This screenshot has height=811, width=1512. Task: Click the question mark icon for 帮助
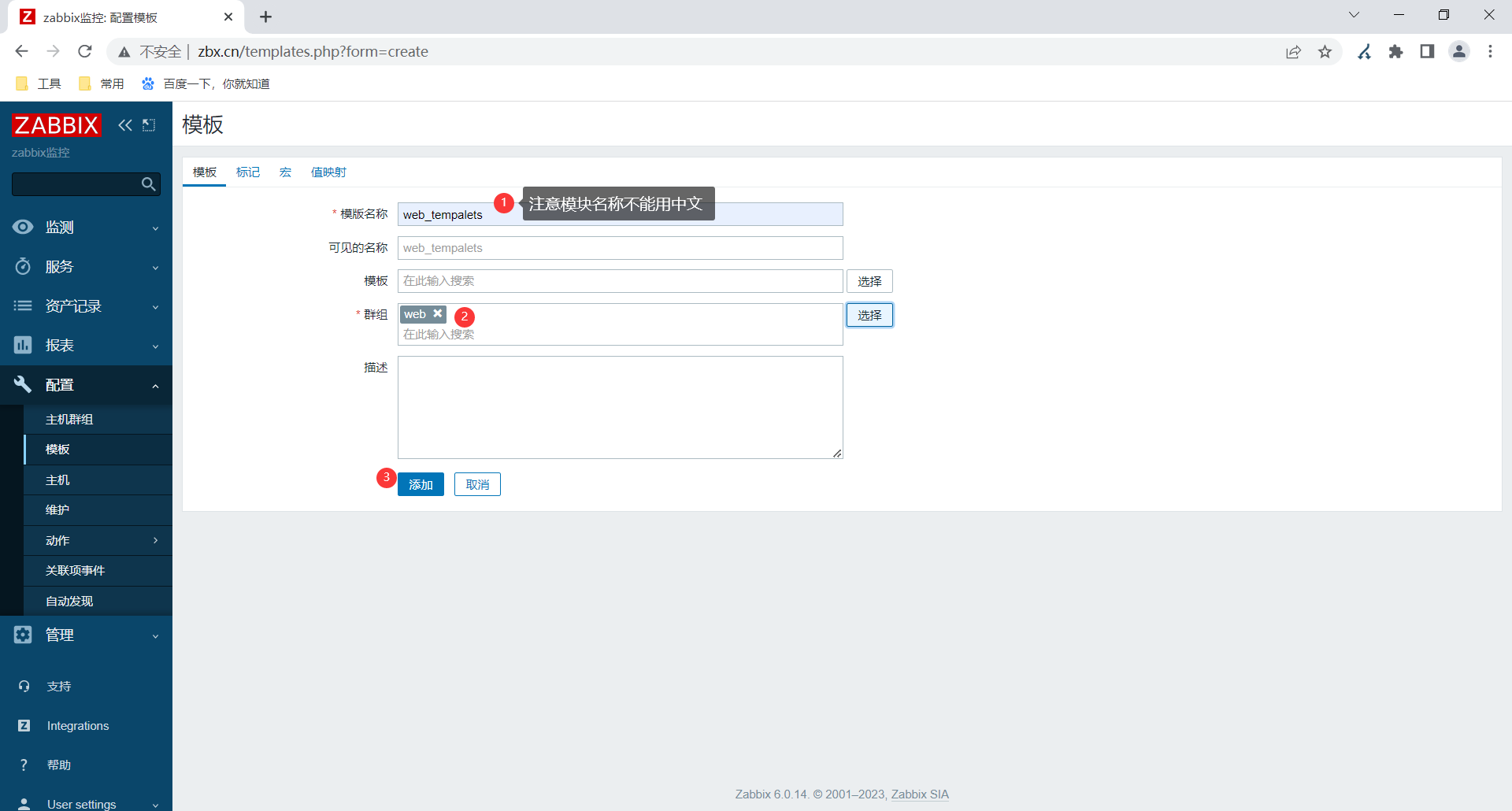click(24, 765)
